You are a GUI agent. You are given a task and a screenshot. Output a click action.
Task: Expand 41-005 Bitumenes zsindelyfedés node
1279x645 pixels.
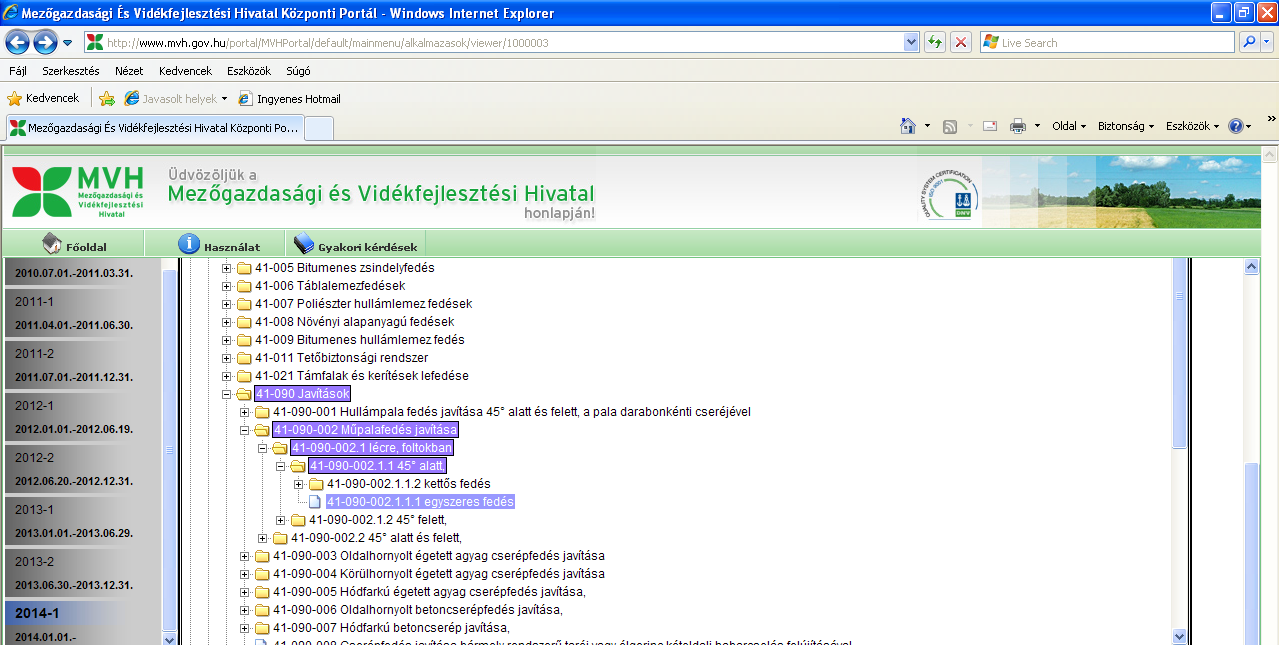pos(227,268)
